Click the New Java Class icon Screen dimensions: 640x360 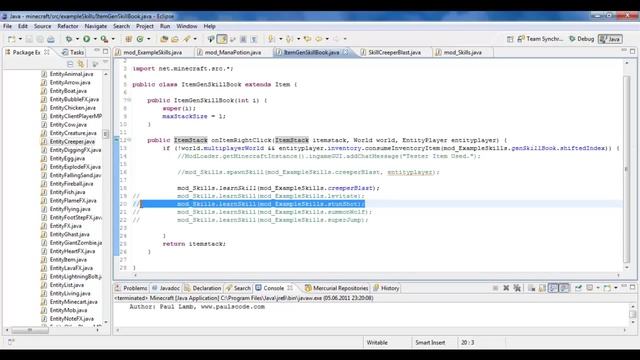140,39
